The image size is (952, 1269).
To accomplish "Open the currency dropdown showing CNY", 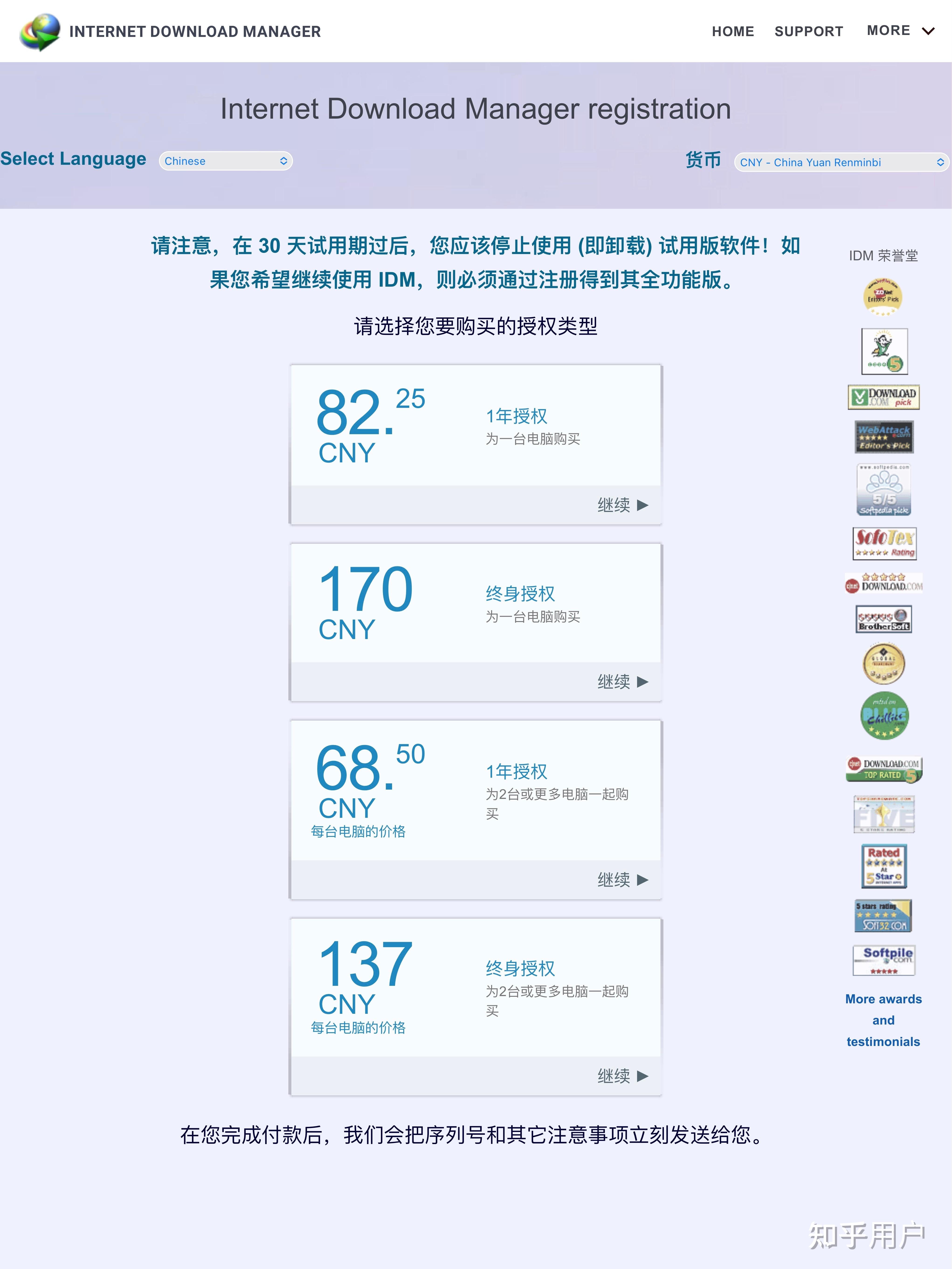I will tap(841, 162).
